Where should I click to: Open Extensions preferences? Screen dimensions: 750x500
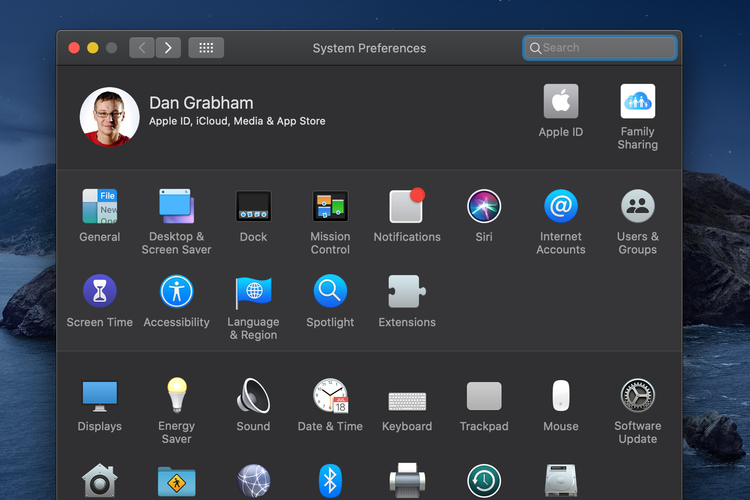(x=407, y=291)
